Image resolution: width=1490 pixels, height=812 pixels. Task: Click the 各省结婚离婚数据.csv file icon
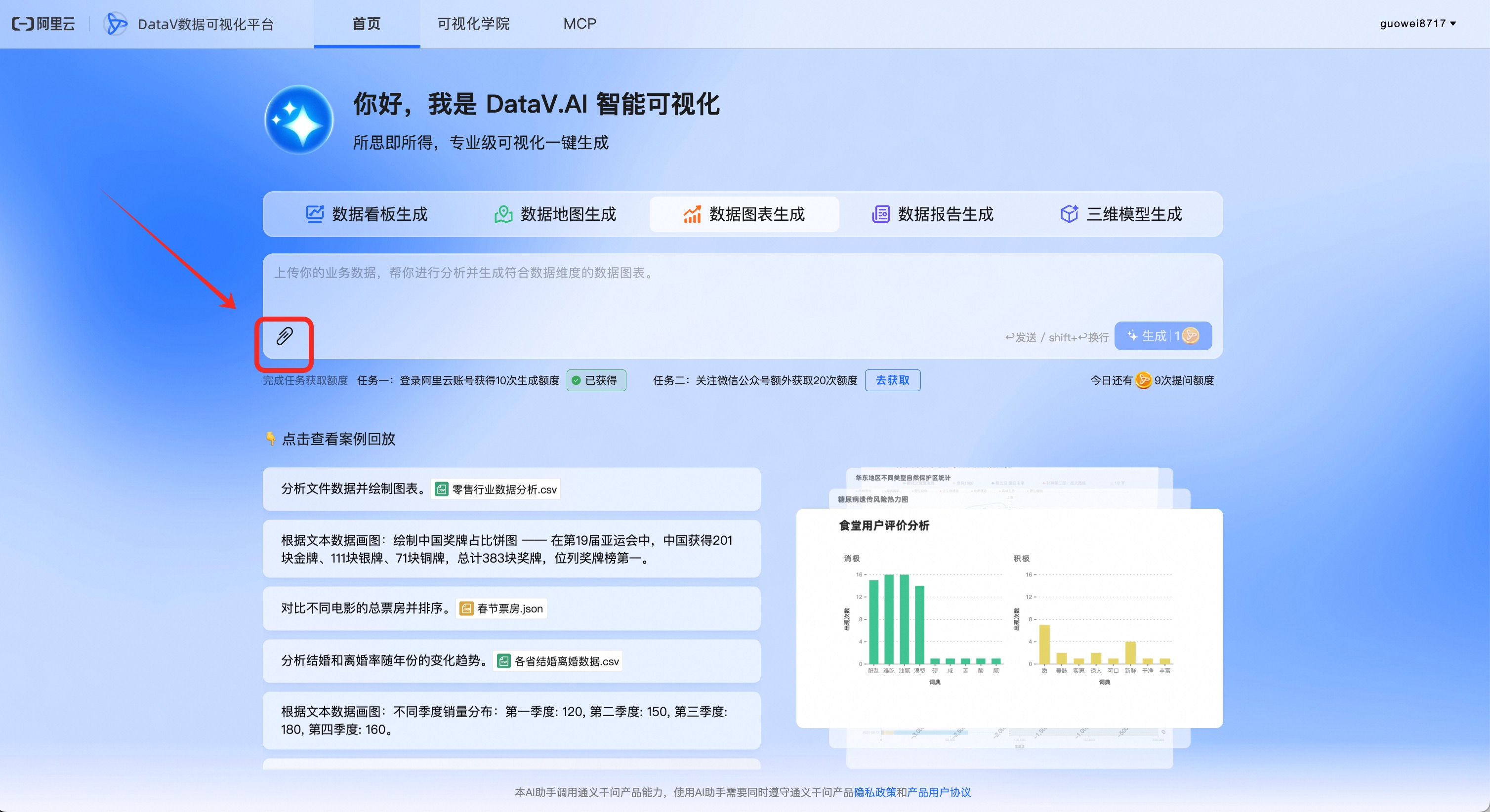pos(504,661)
